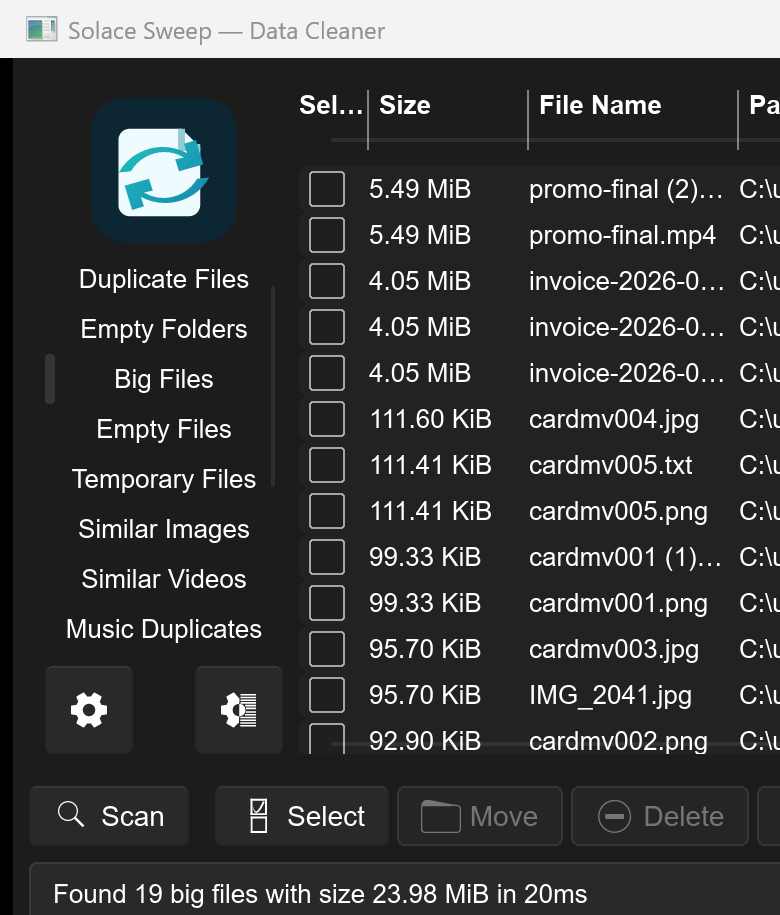This screenshot has height=915, width=780.
Task: Go to Empty Files tool
Action: point(164,429)
